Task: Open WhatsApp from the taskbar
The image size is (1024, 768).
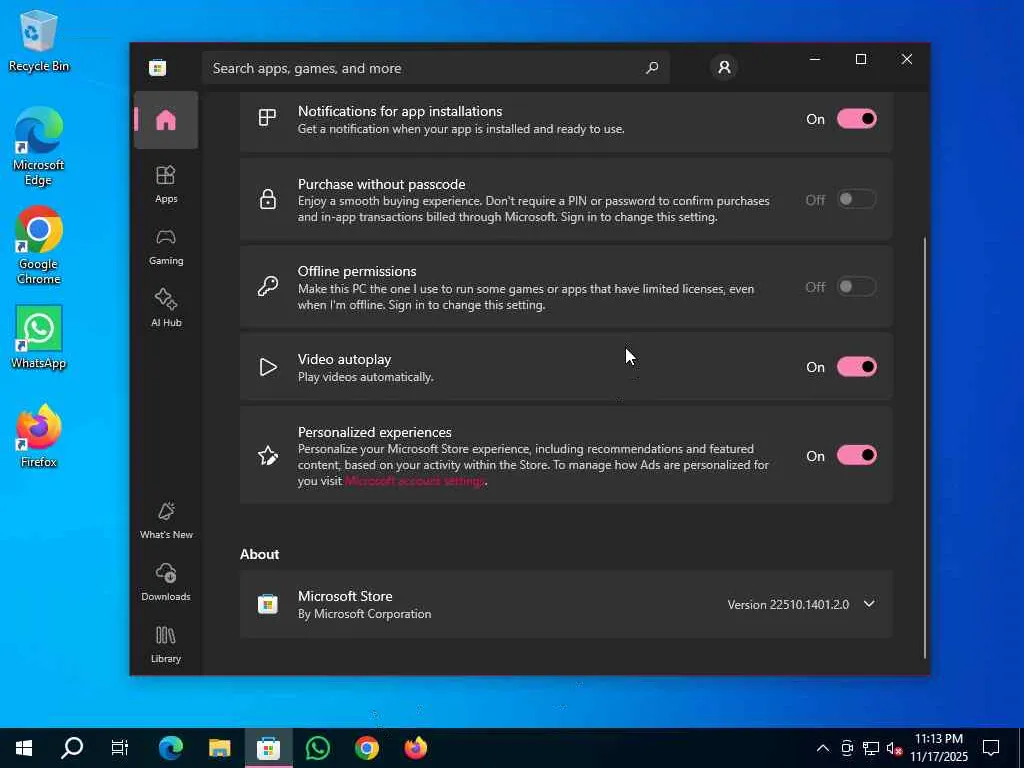Action: click(x=317, y=748)
